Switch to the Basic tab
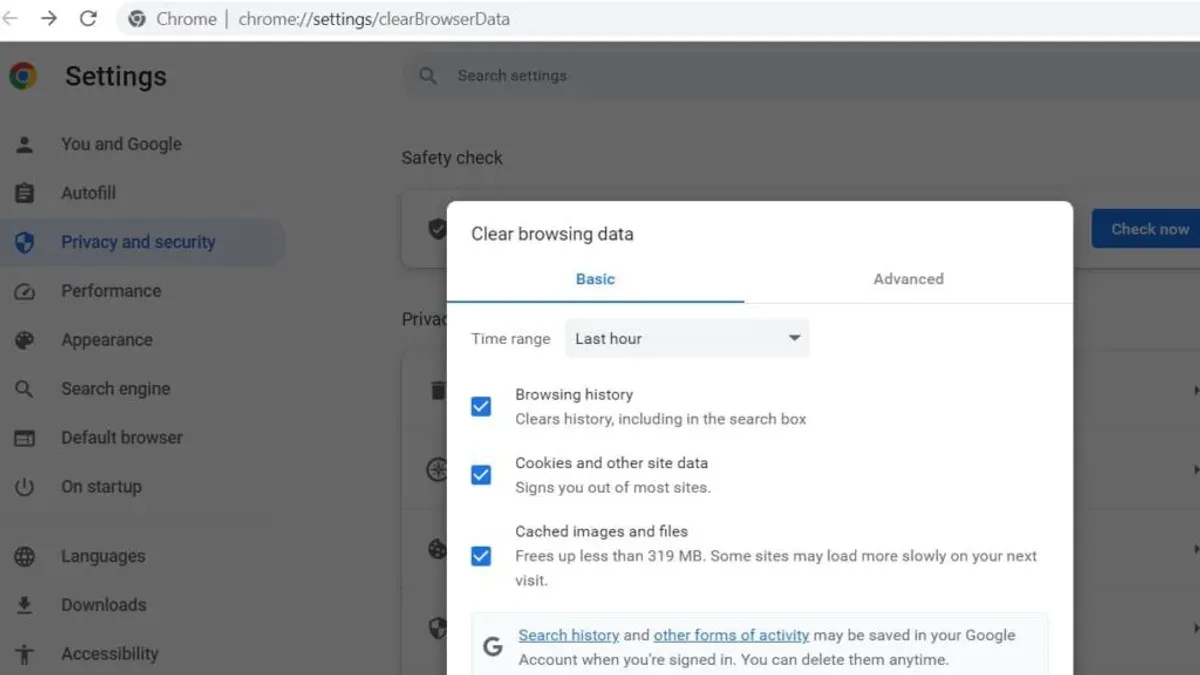 point(595,279)
